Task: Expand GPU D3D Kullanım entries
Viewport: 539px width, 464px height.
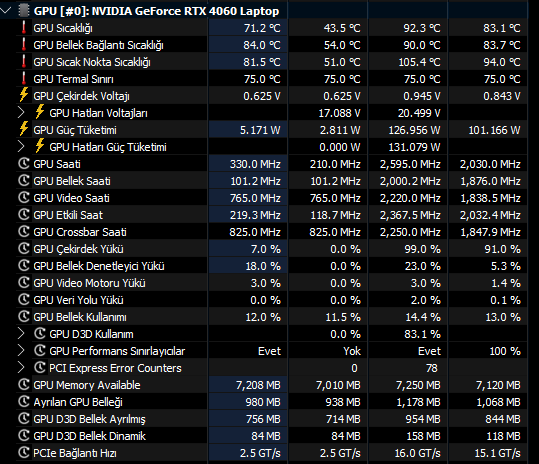Action: (x=21, y=334)
